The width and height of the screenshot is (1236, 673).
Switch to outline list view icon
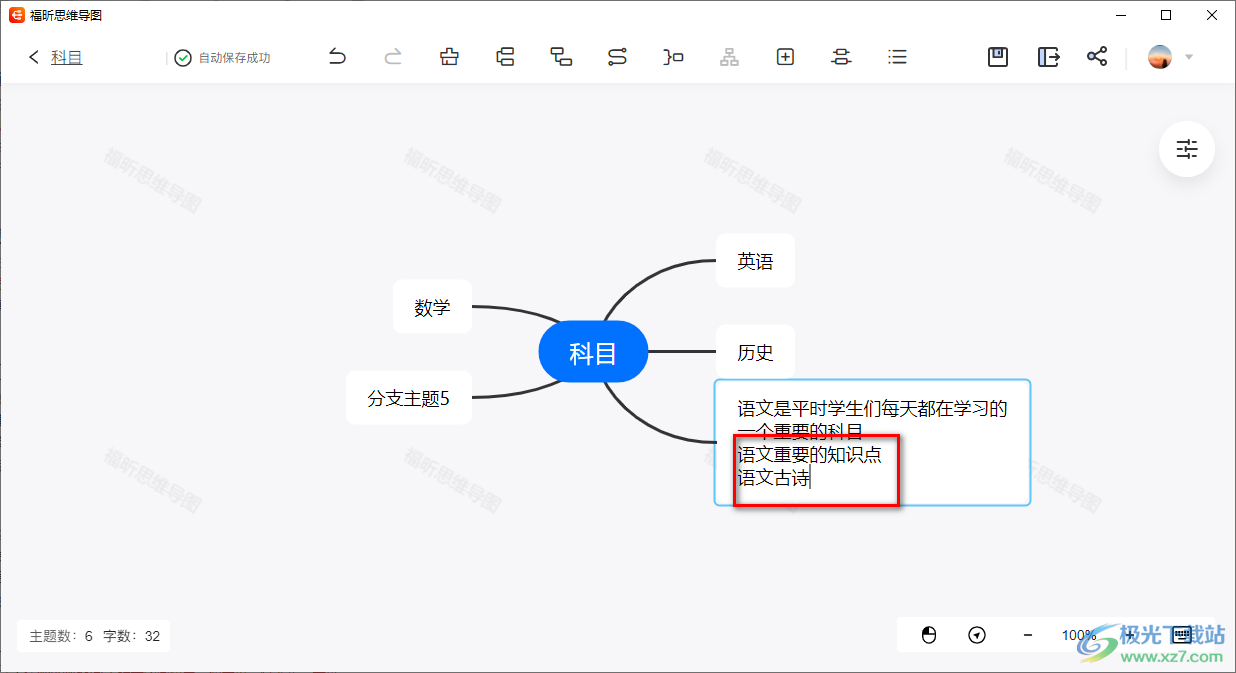[897, 57]
